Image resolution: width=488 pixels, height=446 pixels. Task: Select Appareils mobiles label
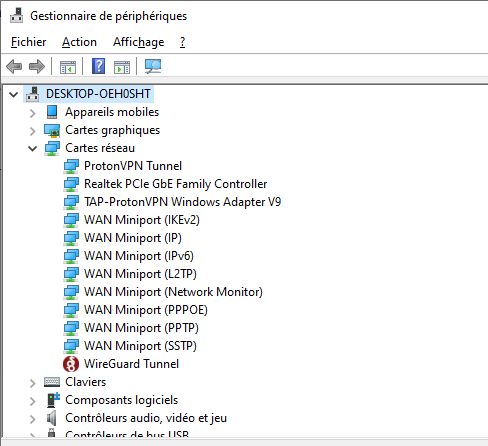[112, 112]
